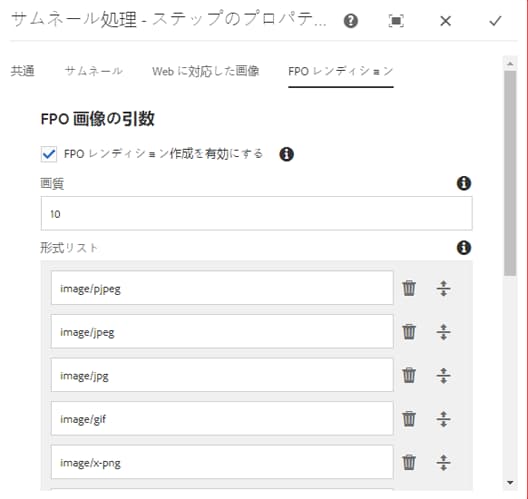The width and height of the screenshot is (528, 499).
Task: Edit the image/x-png format field
Action: [222, 462]
